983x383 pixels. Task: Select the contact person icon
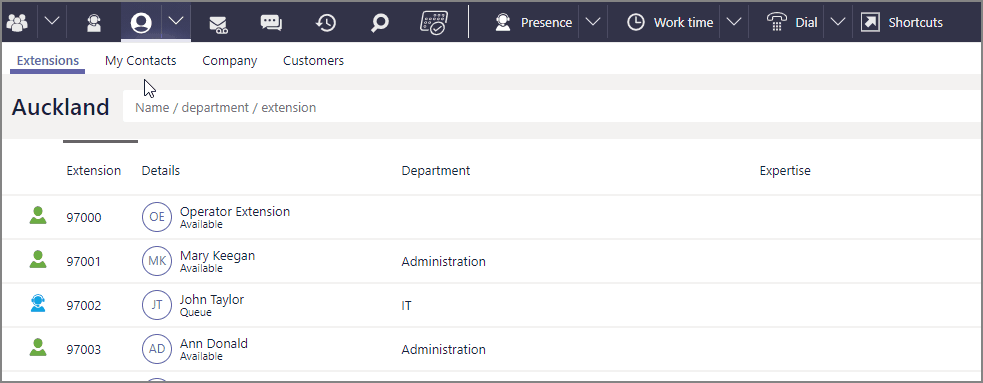click(141, 23)
